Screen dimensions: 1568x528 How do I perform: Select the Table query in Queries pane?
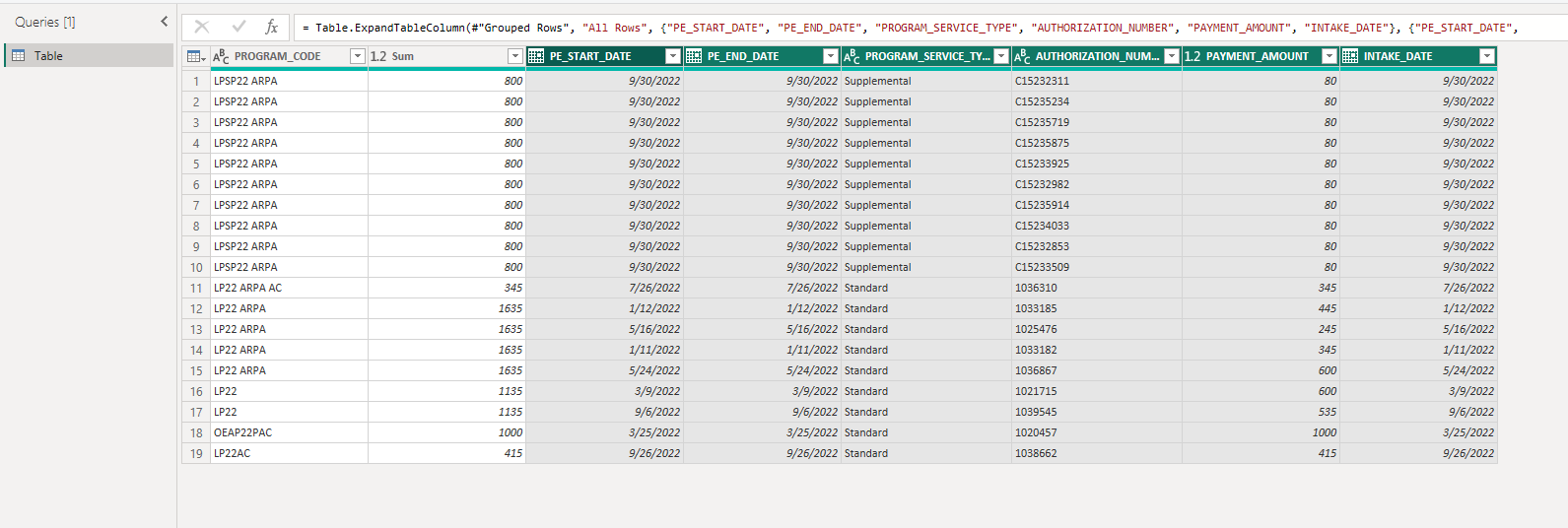(x=89, y=56)
